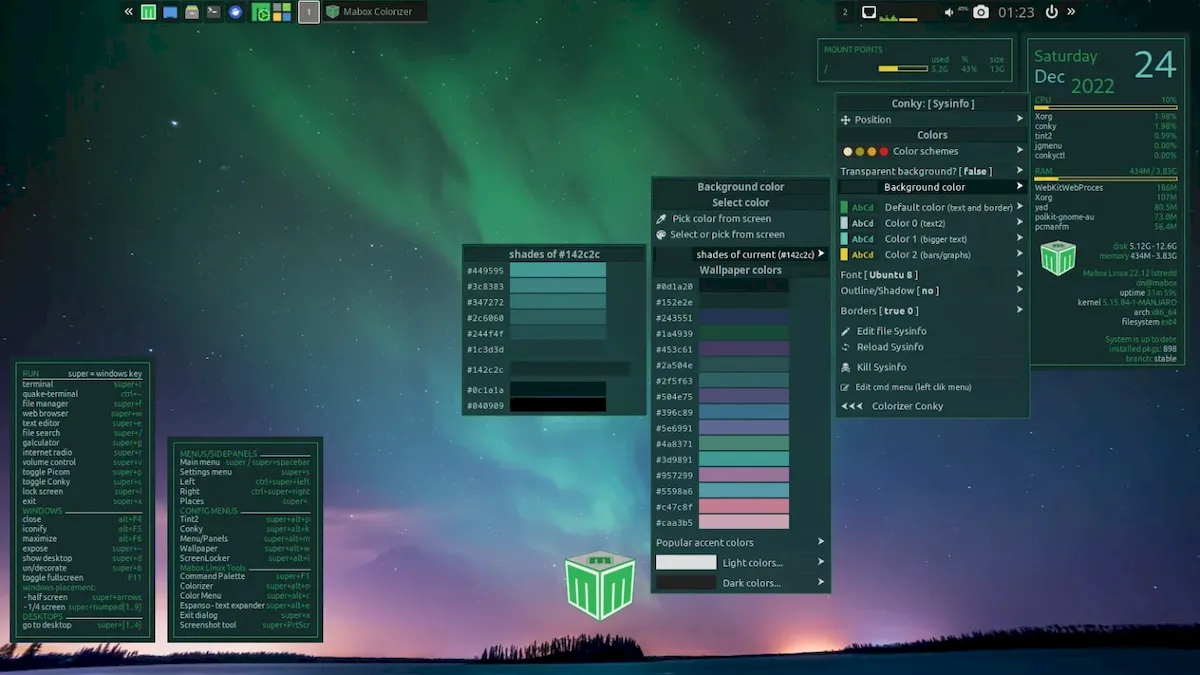
Task: Open volume control speaker icon
Action: [x=949, y=12]
